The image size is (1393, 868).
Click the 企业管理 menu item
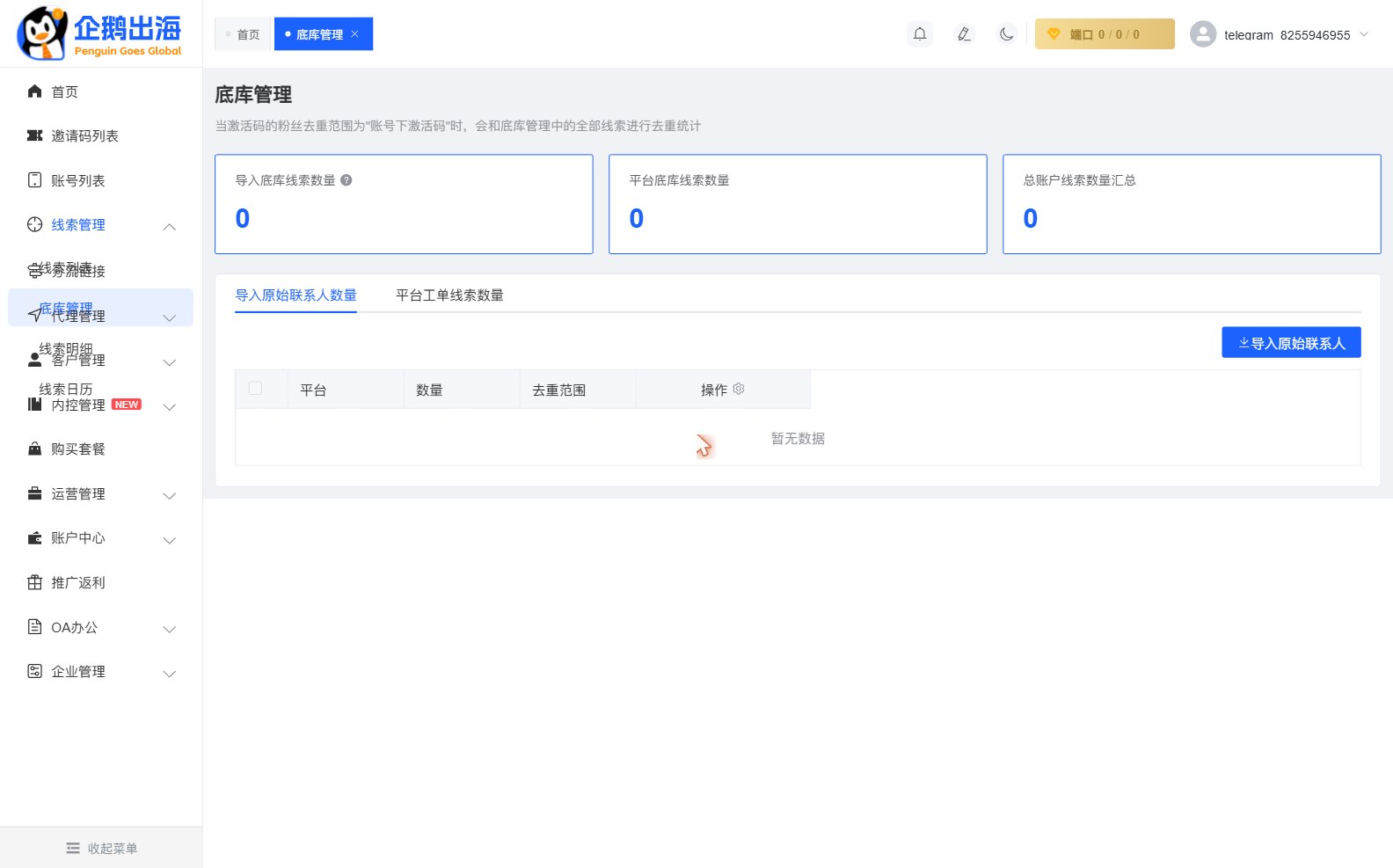(x=77, y=671)
